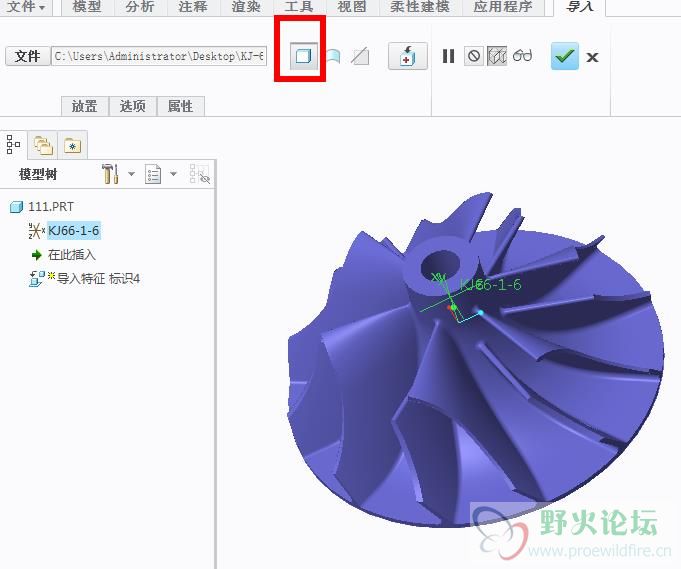Screen dimensions: 681x569
Task: Confirm import with green checkmark
Action: [x=565, y=56]
